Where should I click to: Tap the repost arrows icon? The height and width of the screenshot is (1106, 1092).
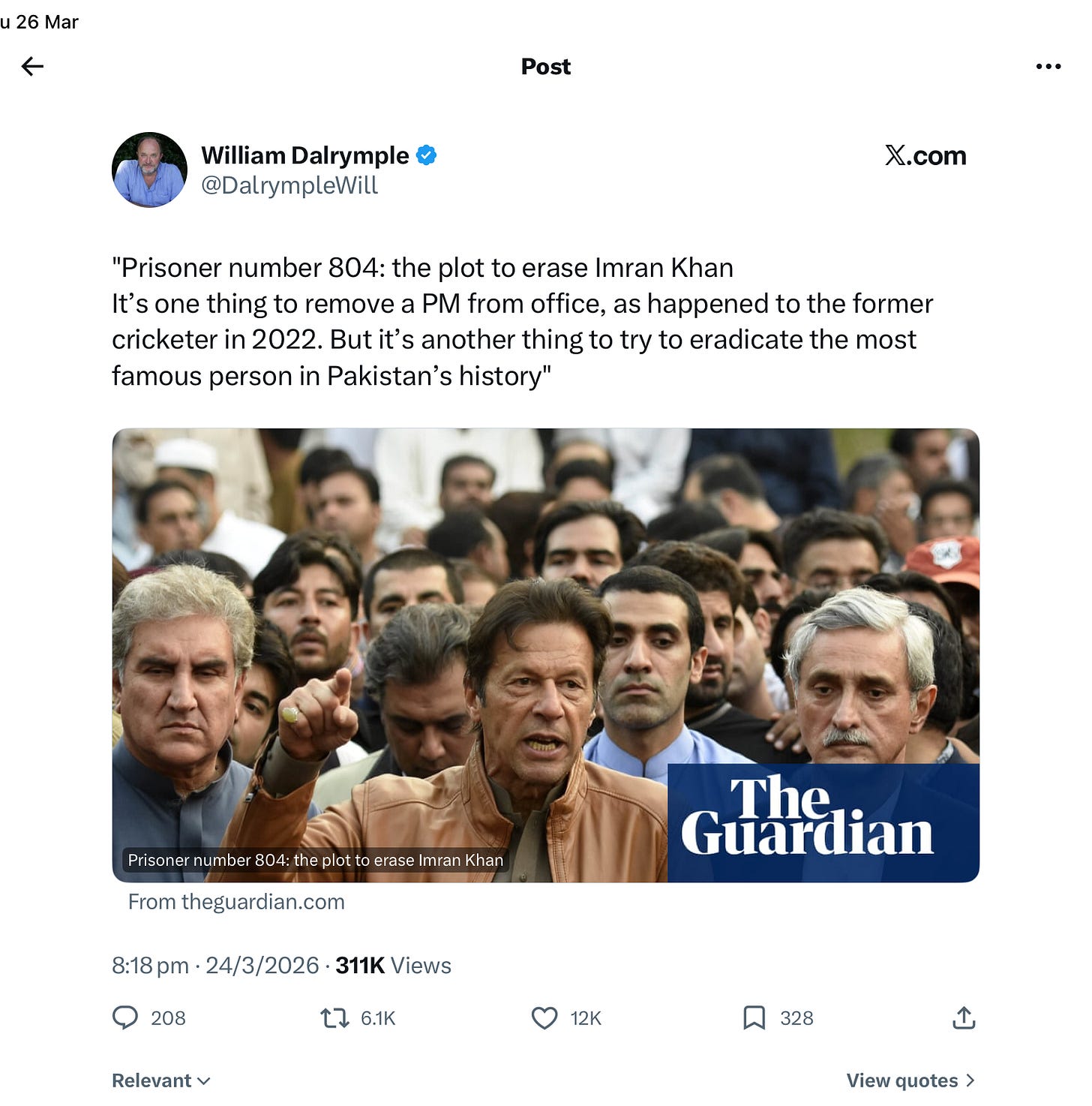[334, 1018]
